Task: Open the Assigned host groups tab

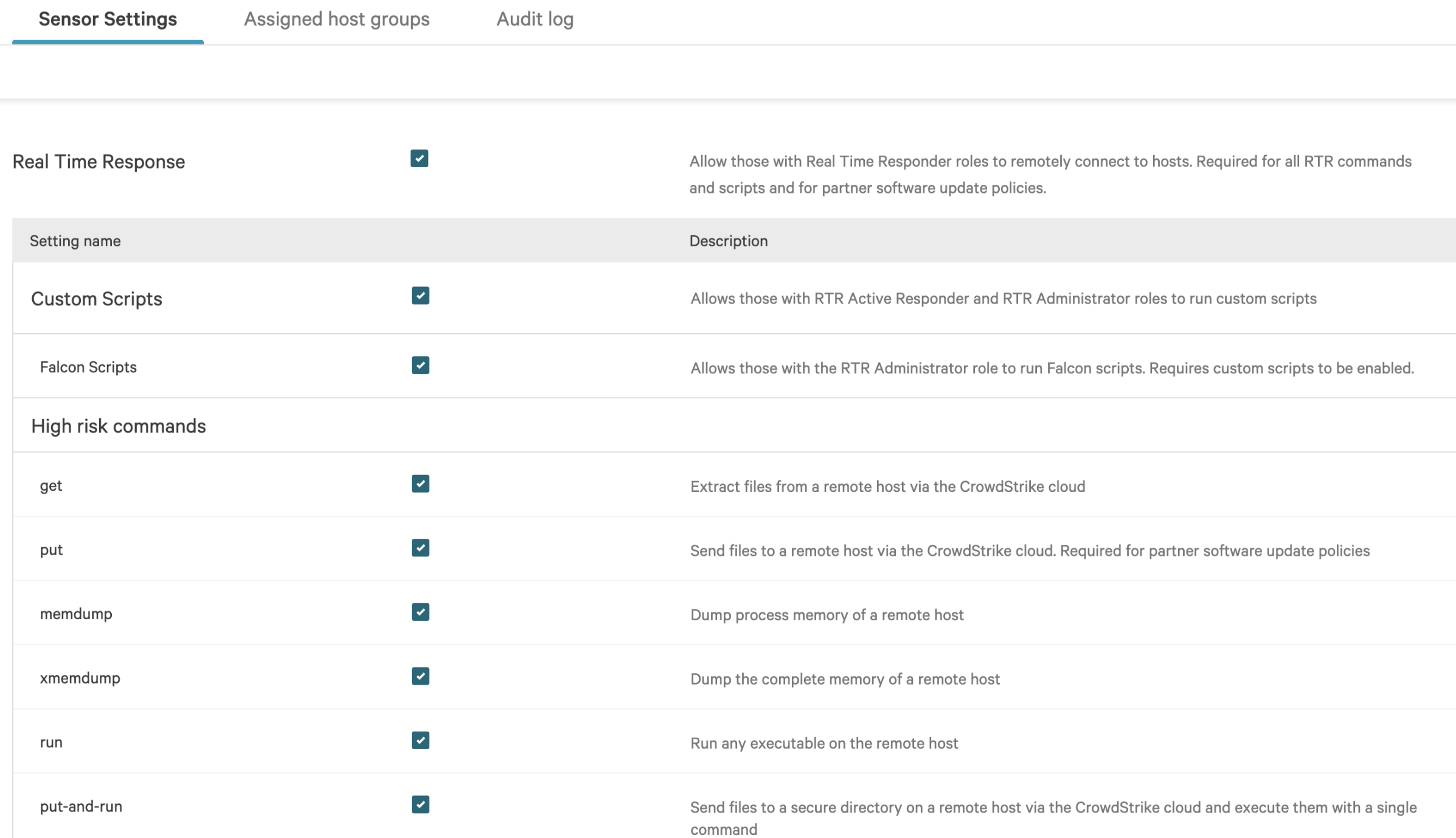Action: [336, 19]
